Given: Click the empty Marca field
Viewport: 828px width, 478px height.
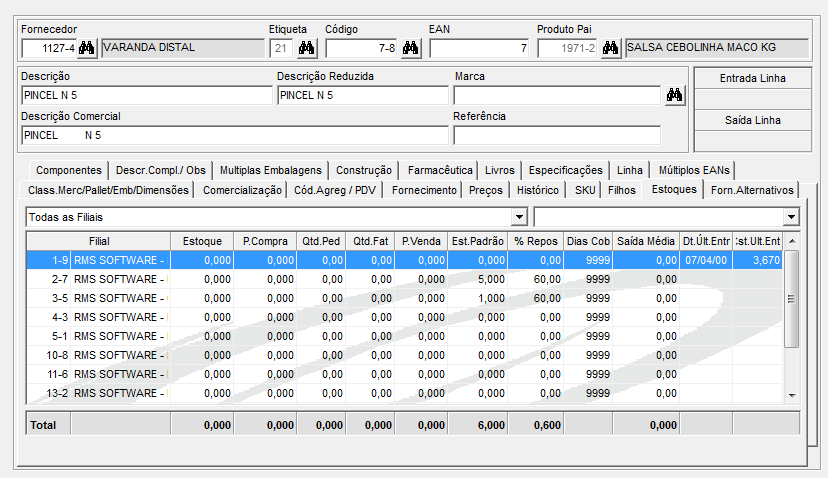Looking at the screenshot, I should click(557, 96).
